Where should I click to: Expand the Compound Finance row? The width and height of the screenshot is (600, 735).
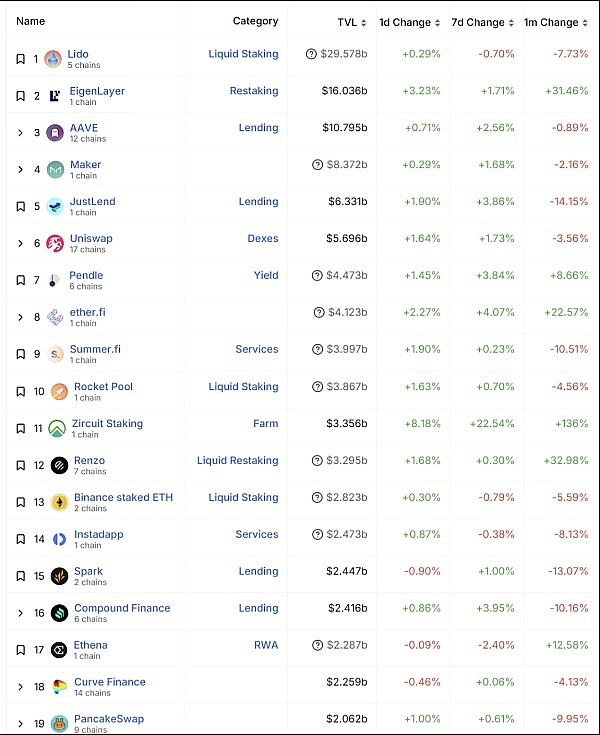[20, 613]
